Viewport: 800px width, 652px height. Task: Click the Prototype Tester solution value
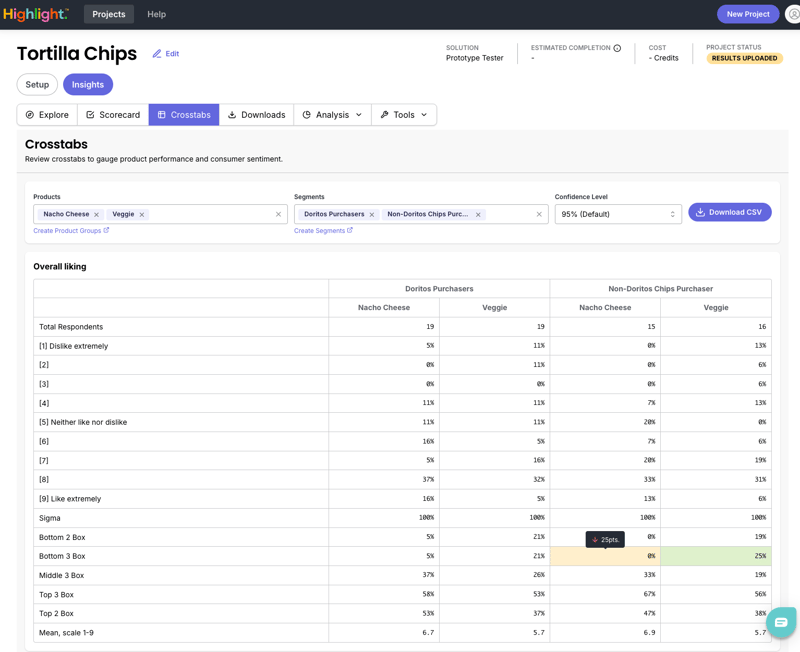coord(474,58)
